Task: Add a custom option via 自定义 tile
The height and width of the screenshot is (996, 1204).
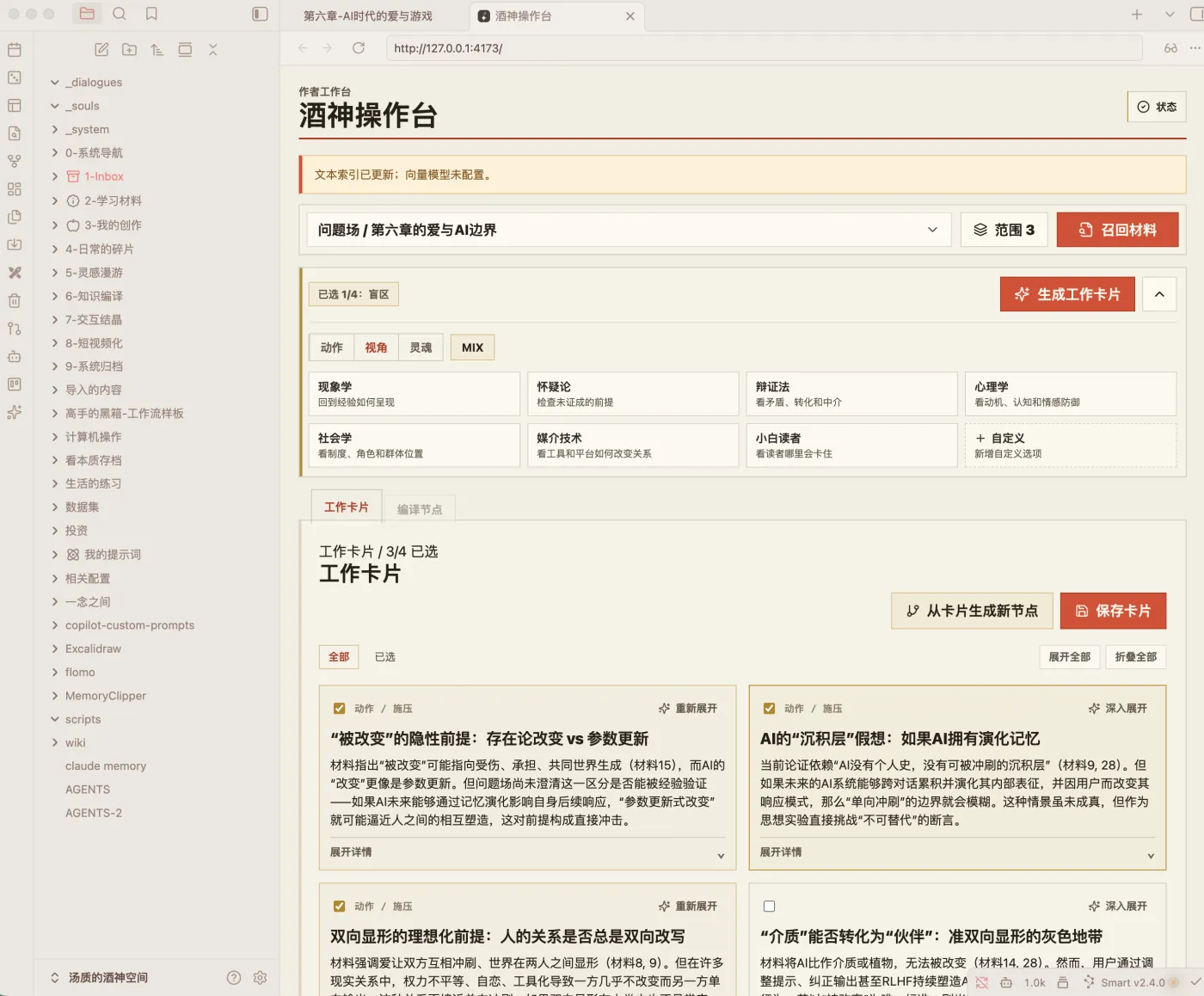Action: (x=1071, y=446)
